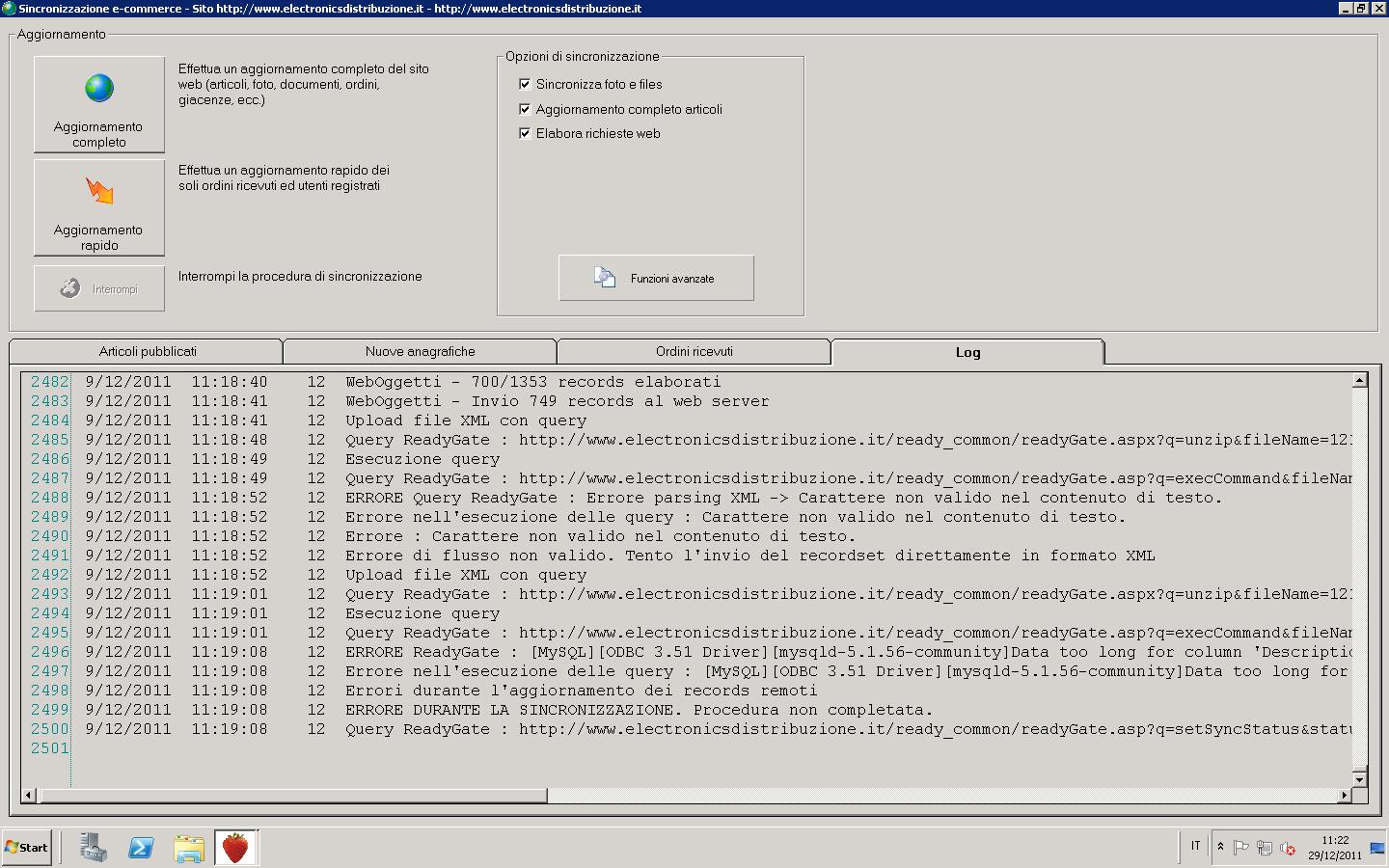Select the Log tab
This screenshot has width=1389, height=868.
click(967, 352)
